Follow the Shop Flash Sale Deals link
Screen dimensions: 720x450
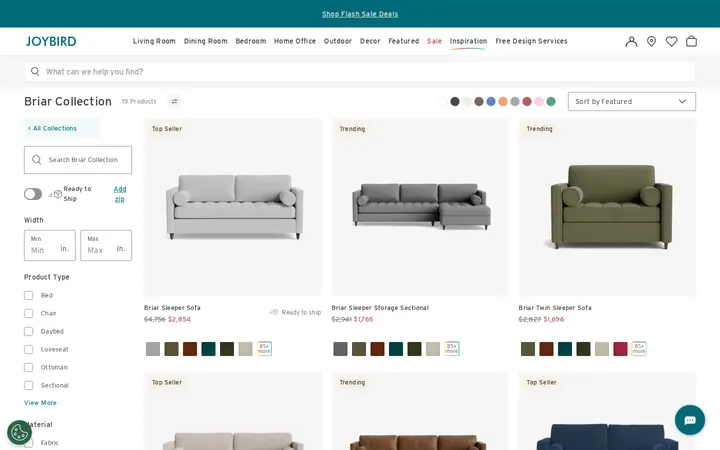pyautogui.click(x=360, y=14)
